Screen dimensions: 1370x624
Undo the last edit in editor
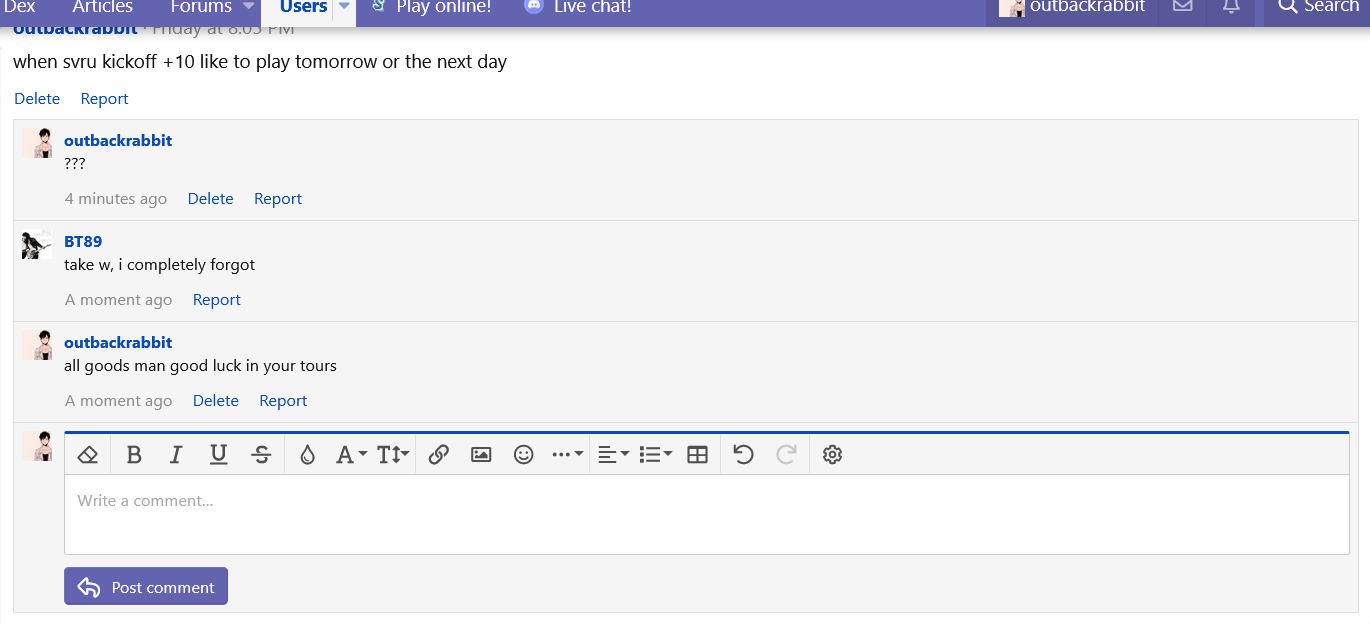pos(743,455)
